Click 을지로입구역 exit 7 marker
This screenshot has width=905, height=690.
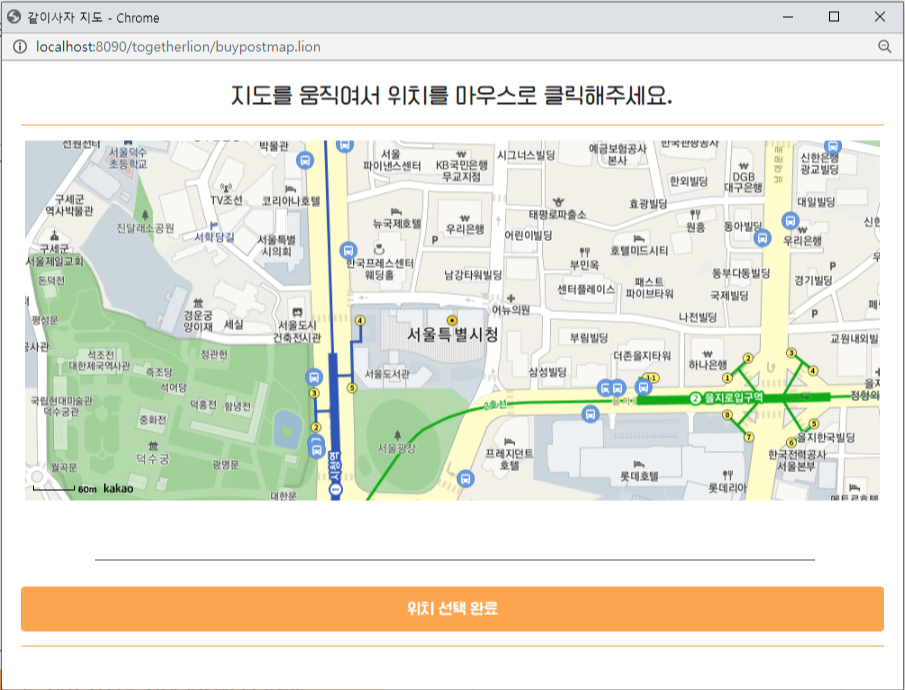click(x=749, y=437)
